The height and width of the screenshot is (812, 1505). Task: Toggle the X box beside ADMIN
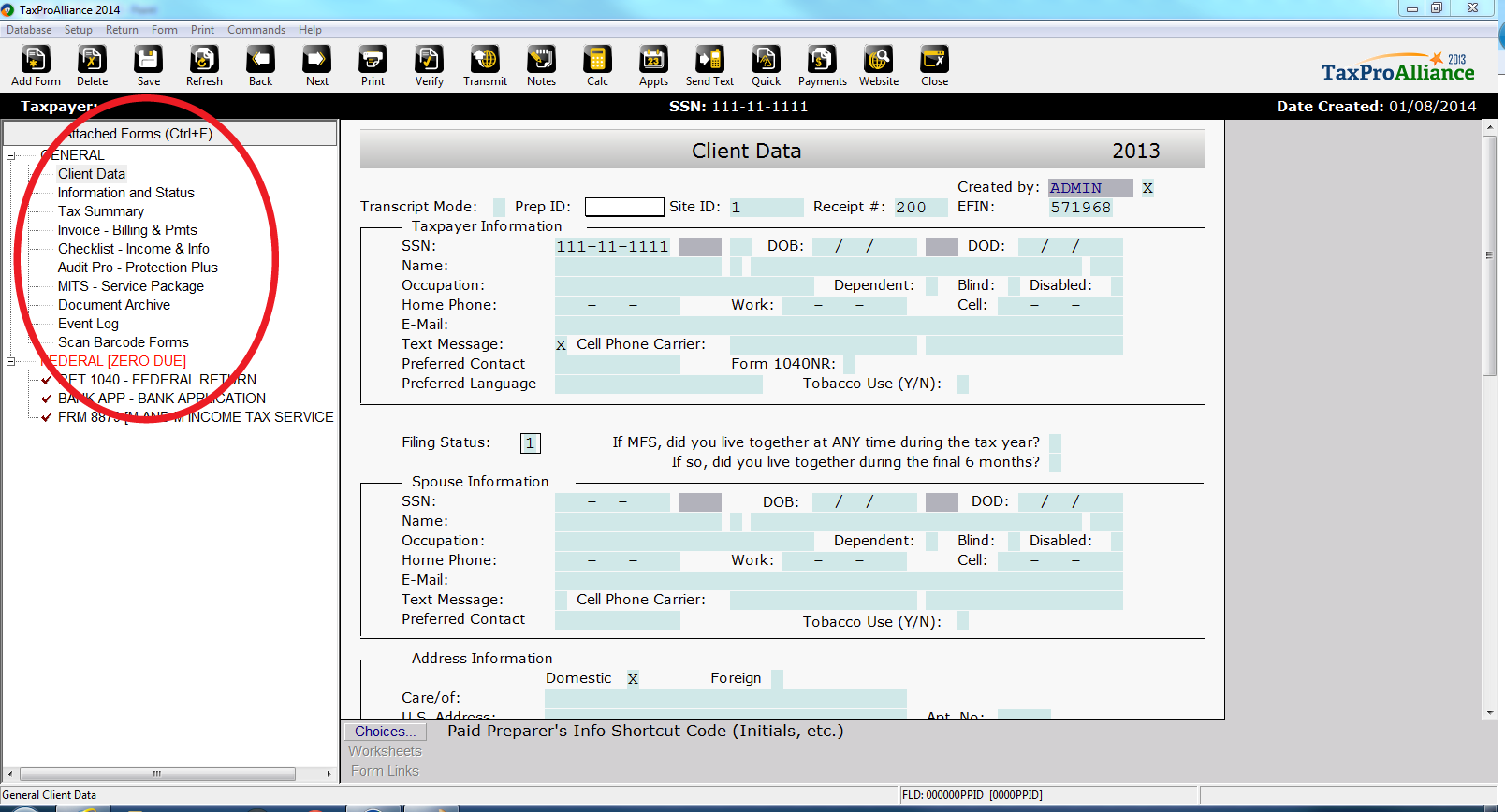[x=1147, y=188]
